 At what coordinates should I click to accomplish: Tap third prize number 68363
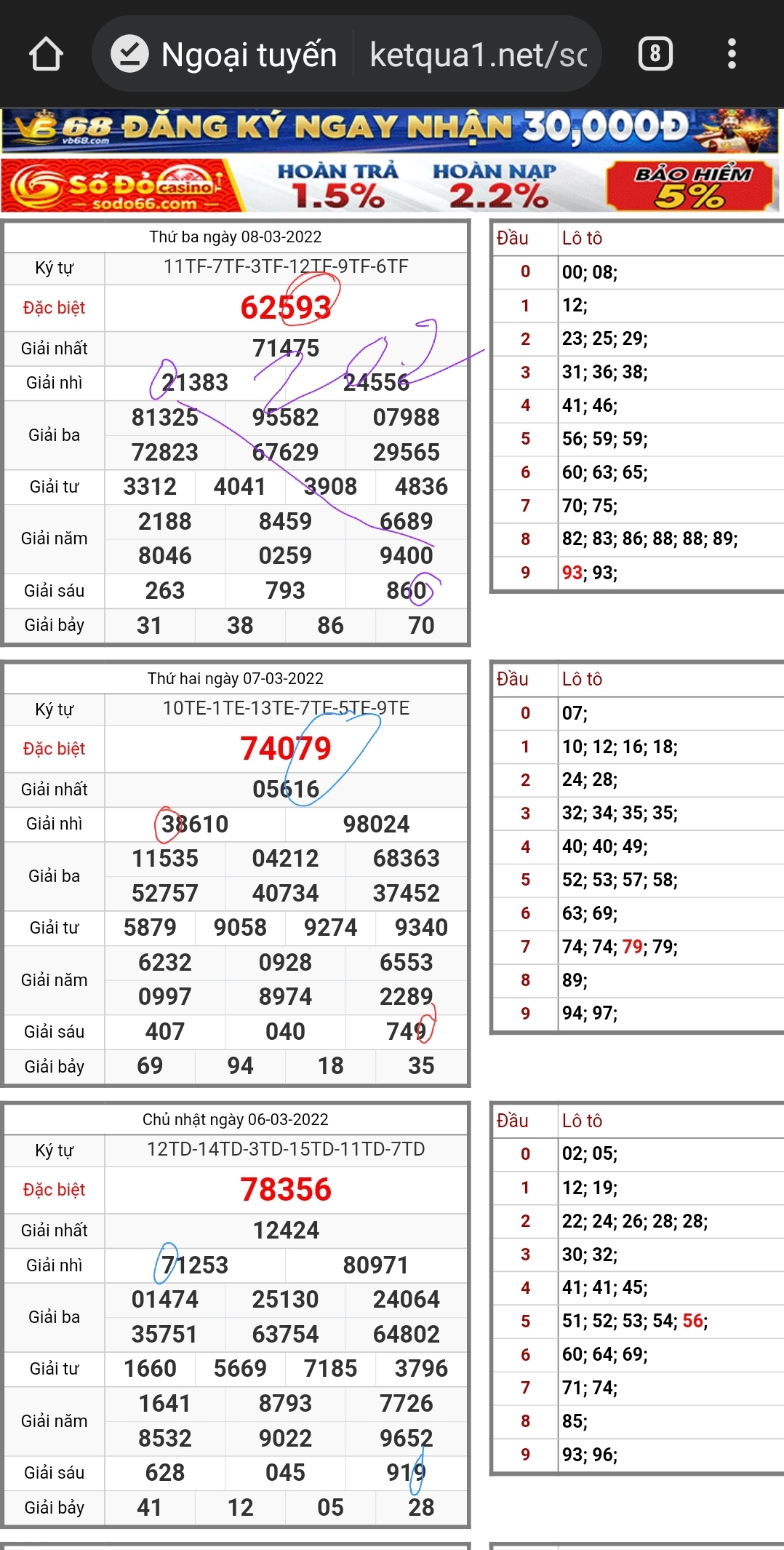click(407, 859)
